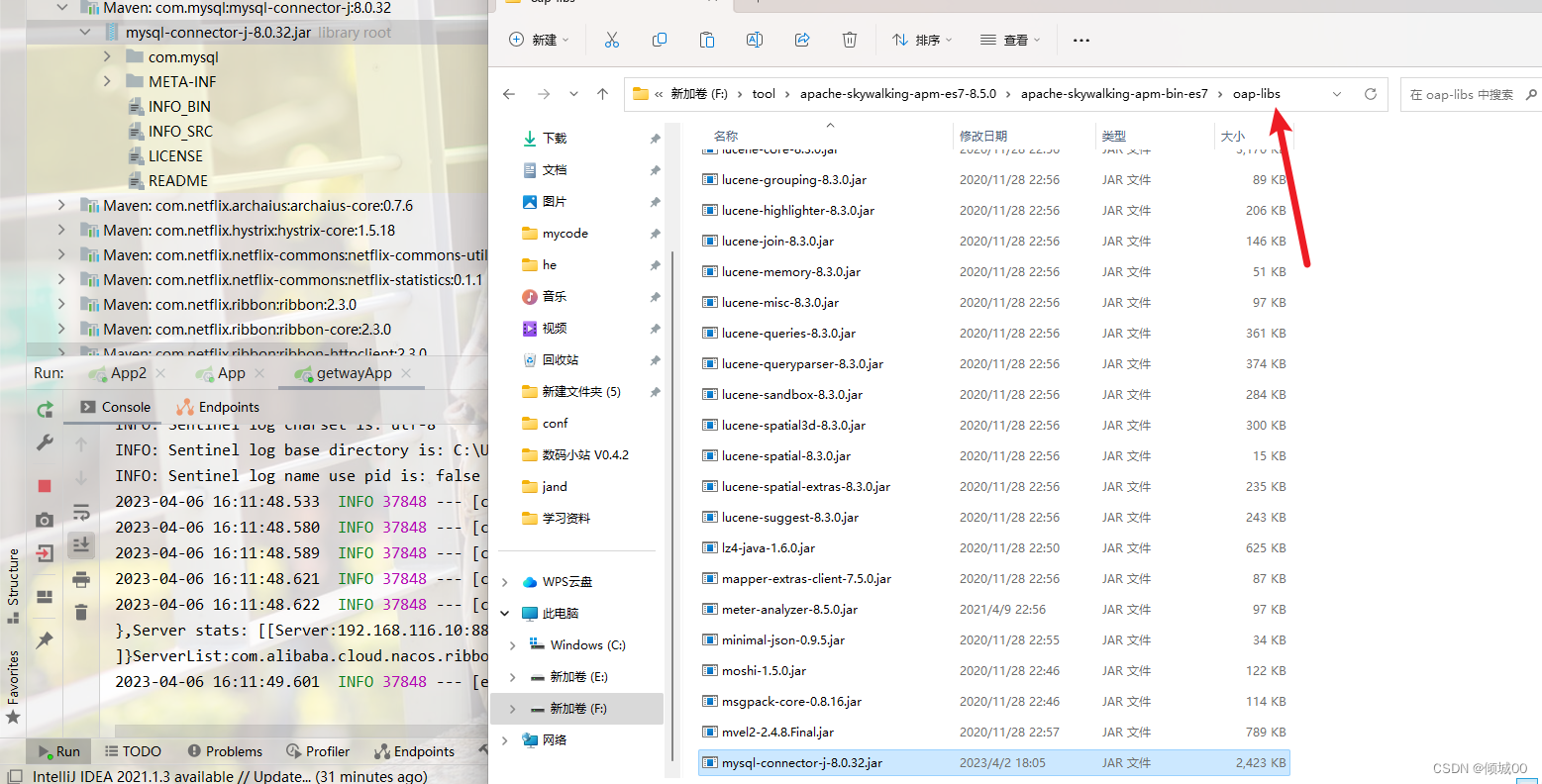
Task: Expand Windows (C:) in navigation pane
Action: pyautogui.click(x=512, y=645)
